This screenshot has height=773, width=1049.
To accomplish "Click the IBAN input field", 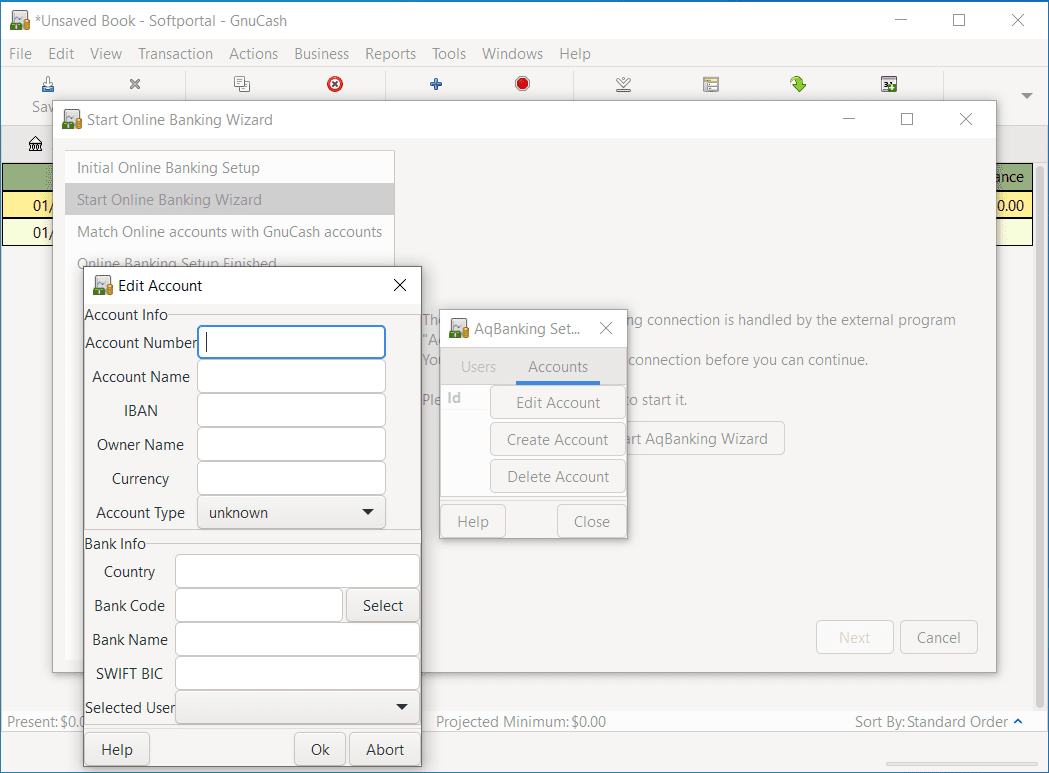I will tap(291, 410).
